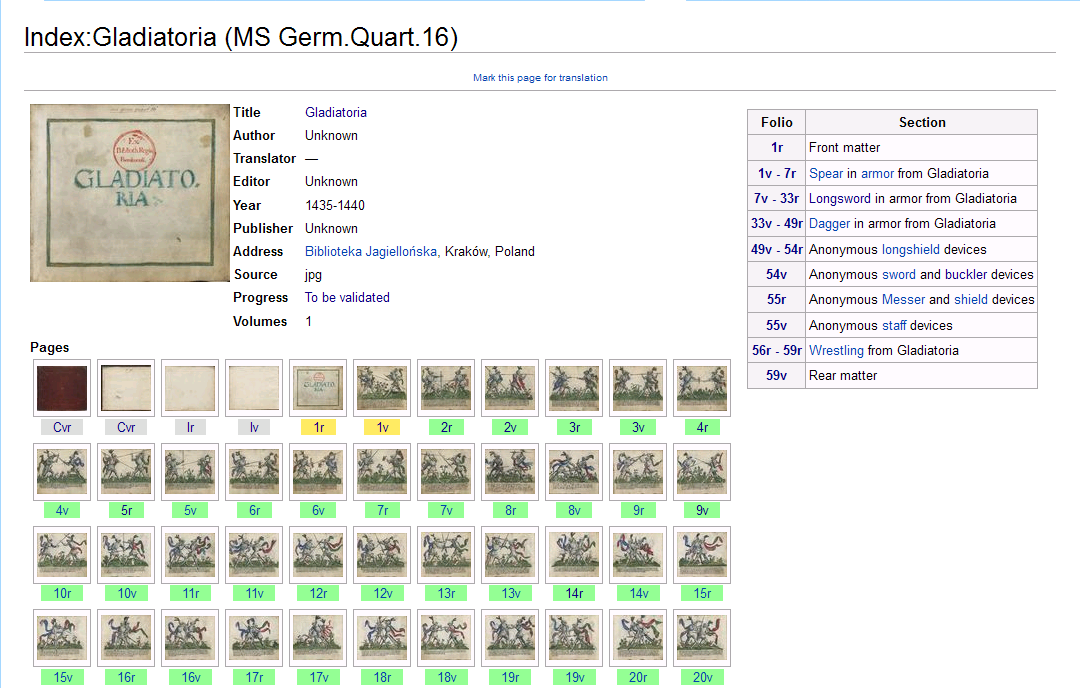Open the page 20v thumbnail image
The image size is (1080, 688).
[x=703, y=638]
